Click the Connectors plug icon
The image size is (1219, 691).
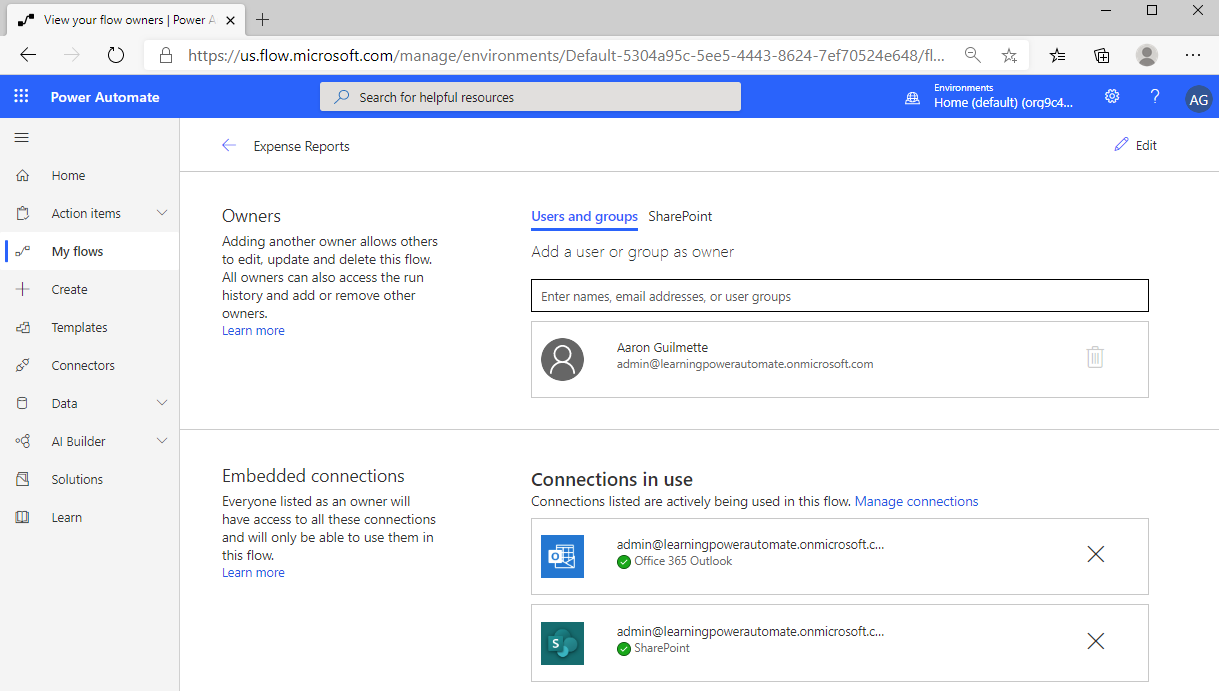pos(23,365)
